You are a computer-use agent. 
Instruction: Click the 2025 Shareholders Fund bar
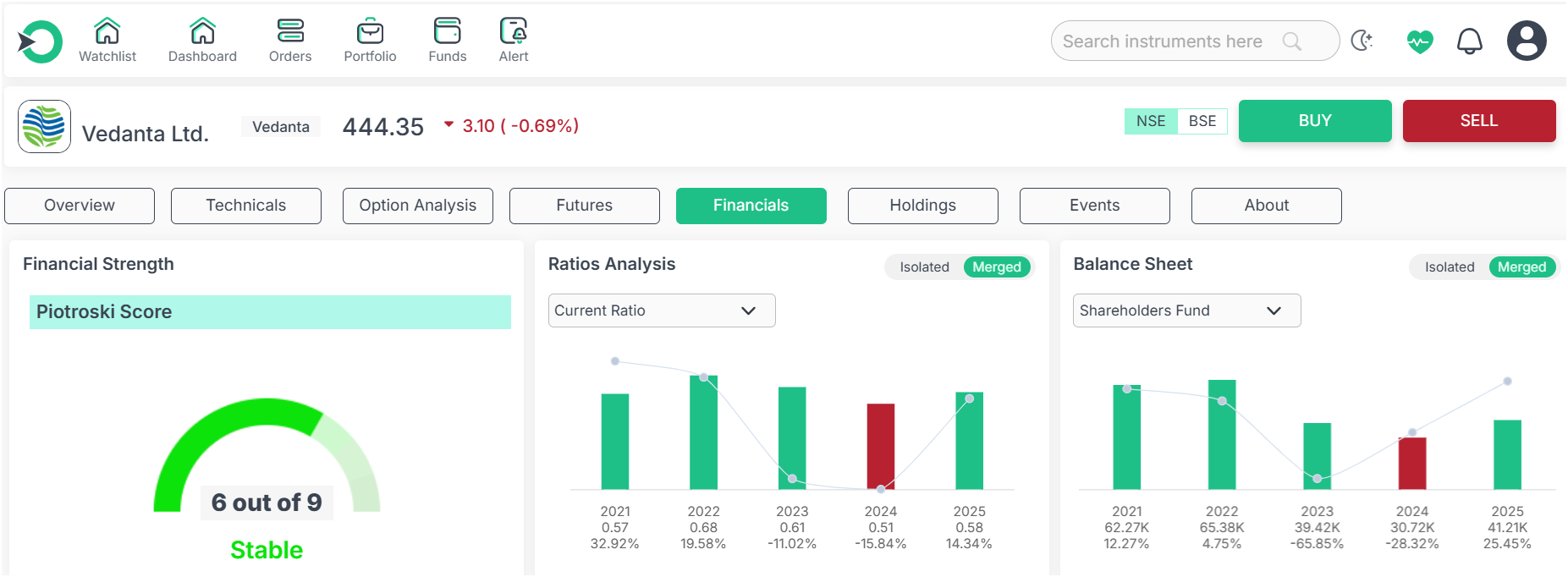click(1508, 455)
